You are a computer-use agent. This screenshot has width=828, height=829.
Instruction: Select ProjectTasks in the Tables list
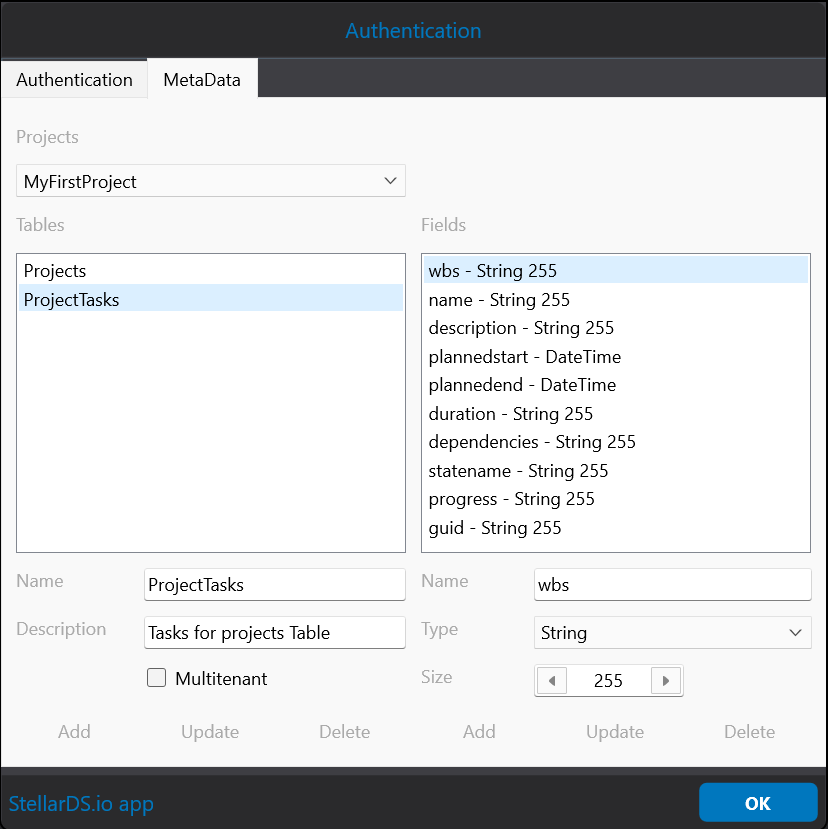click(x=71, y=299)
